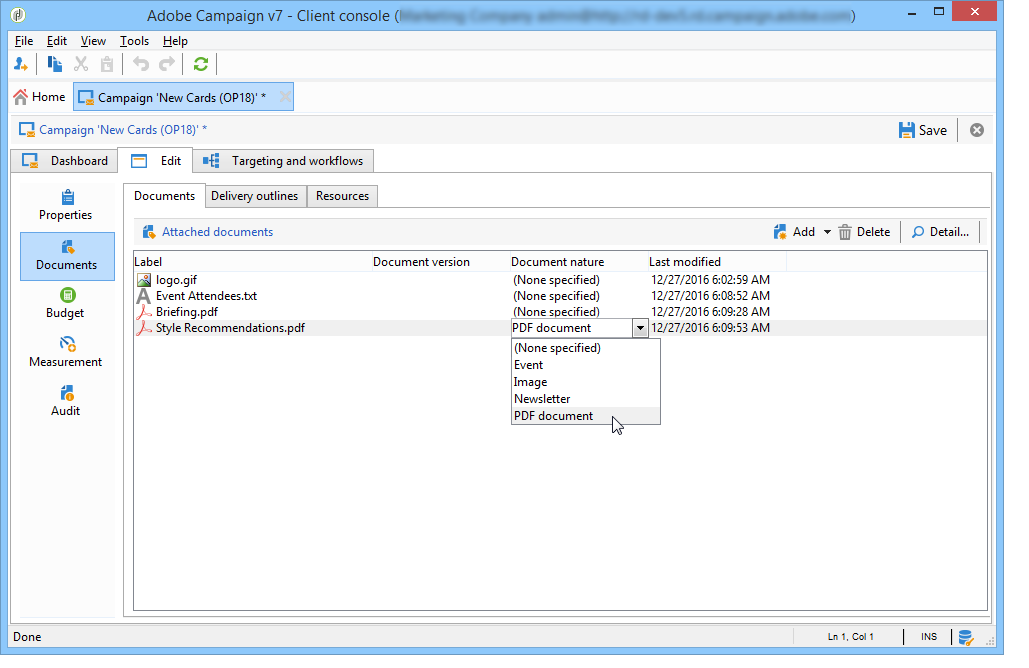Click the Document nature cell for Briefing.pdf
1029x668 pixels.
[579, 312]
